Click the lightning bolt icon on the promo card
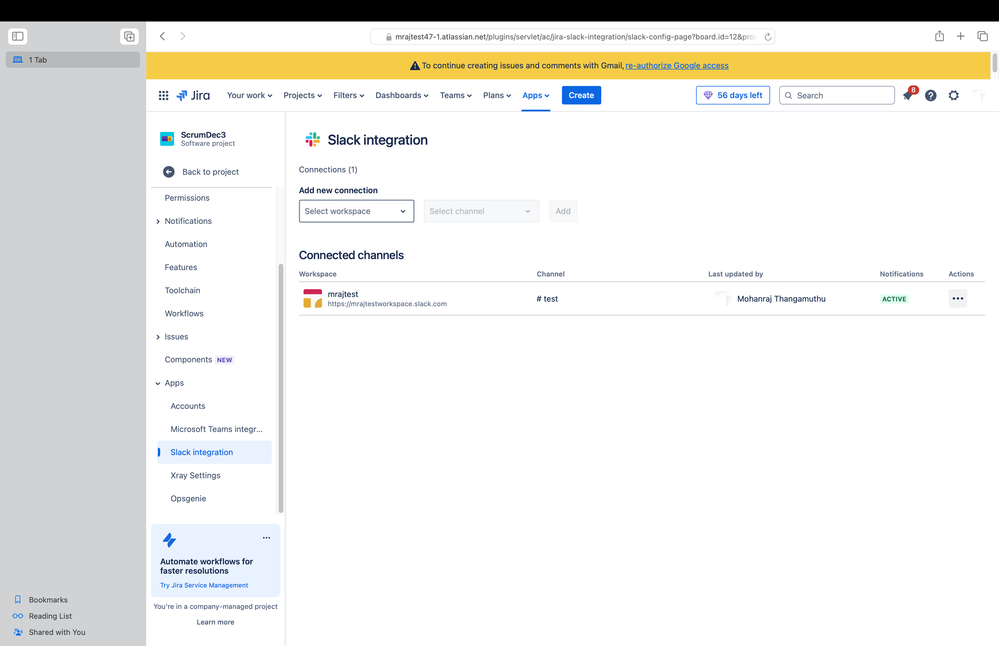999x646 pixels. (x=169, y=540)
